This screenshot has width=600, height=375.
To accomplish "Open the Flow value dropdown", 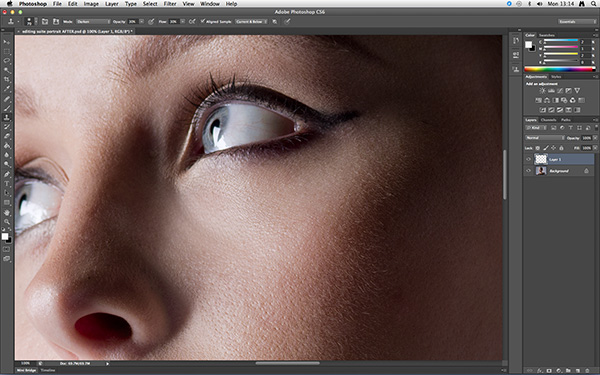I will point(183,21).
